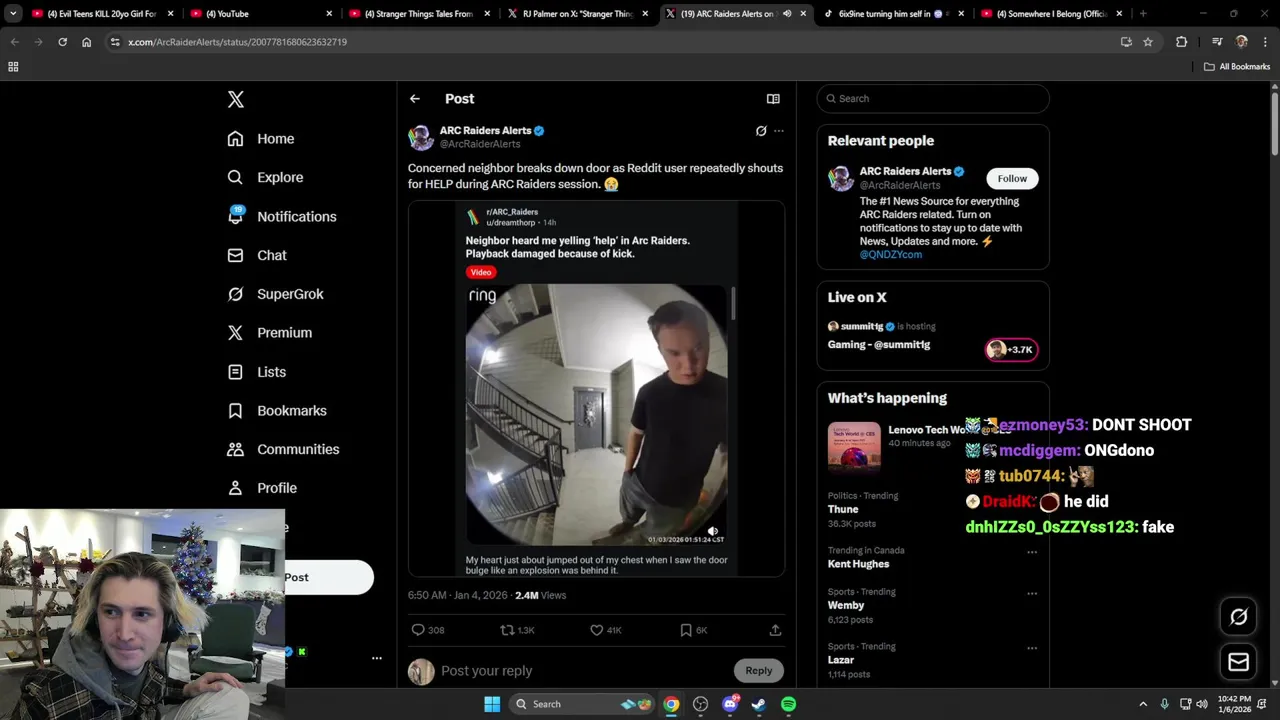The image size is (1280, 720).
Task: Show hidden system tray icons
Action: (1143, 704)
